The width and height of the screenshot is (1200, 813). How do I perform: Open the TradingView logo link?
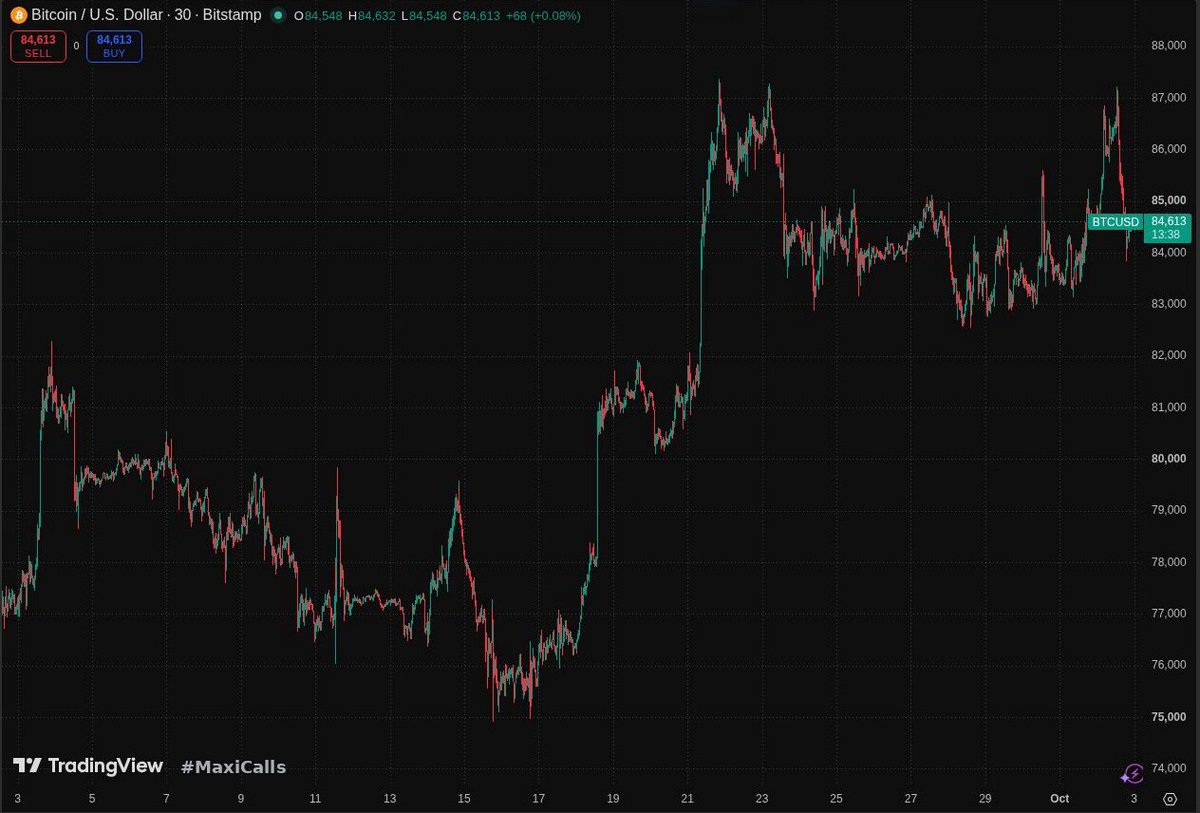pyautogui.click(x=88, y=766)
